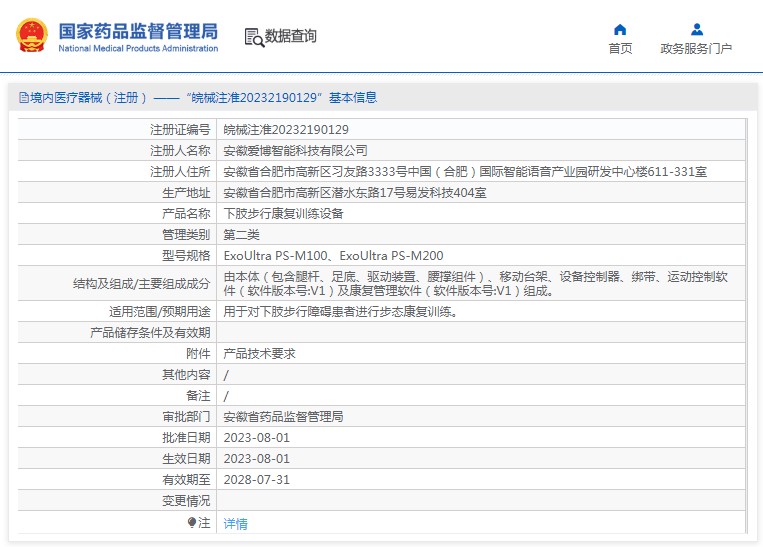This screenshot has width=763, height=547.
Task: Select product name 下肢步行康复训练设备
Action: (283, 214)
